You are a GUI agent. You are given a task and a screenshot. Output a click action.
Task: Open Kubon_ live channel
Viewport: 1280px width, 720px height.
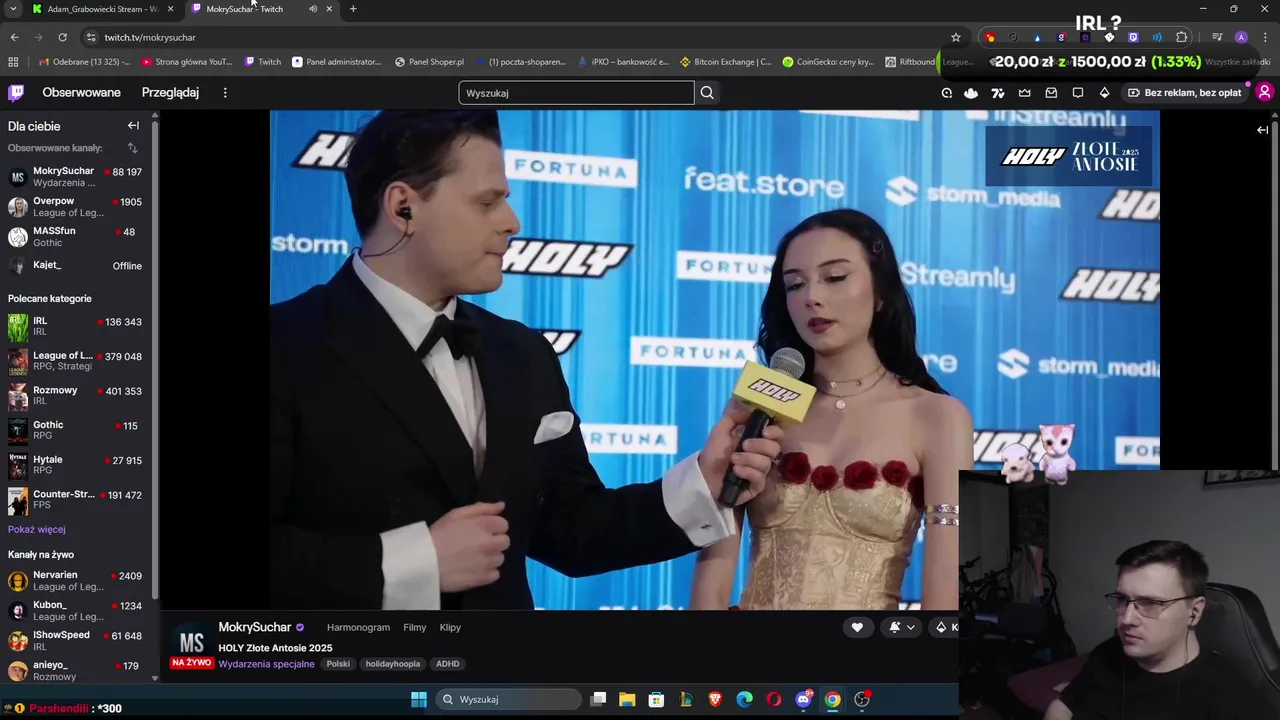pos(76,611)
